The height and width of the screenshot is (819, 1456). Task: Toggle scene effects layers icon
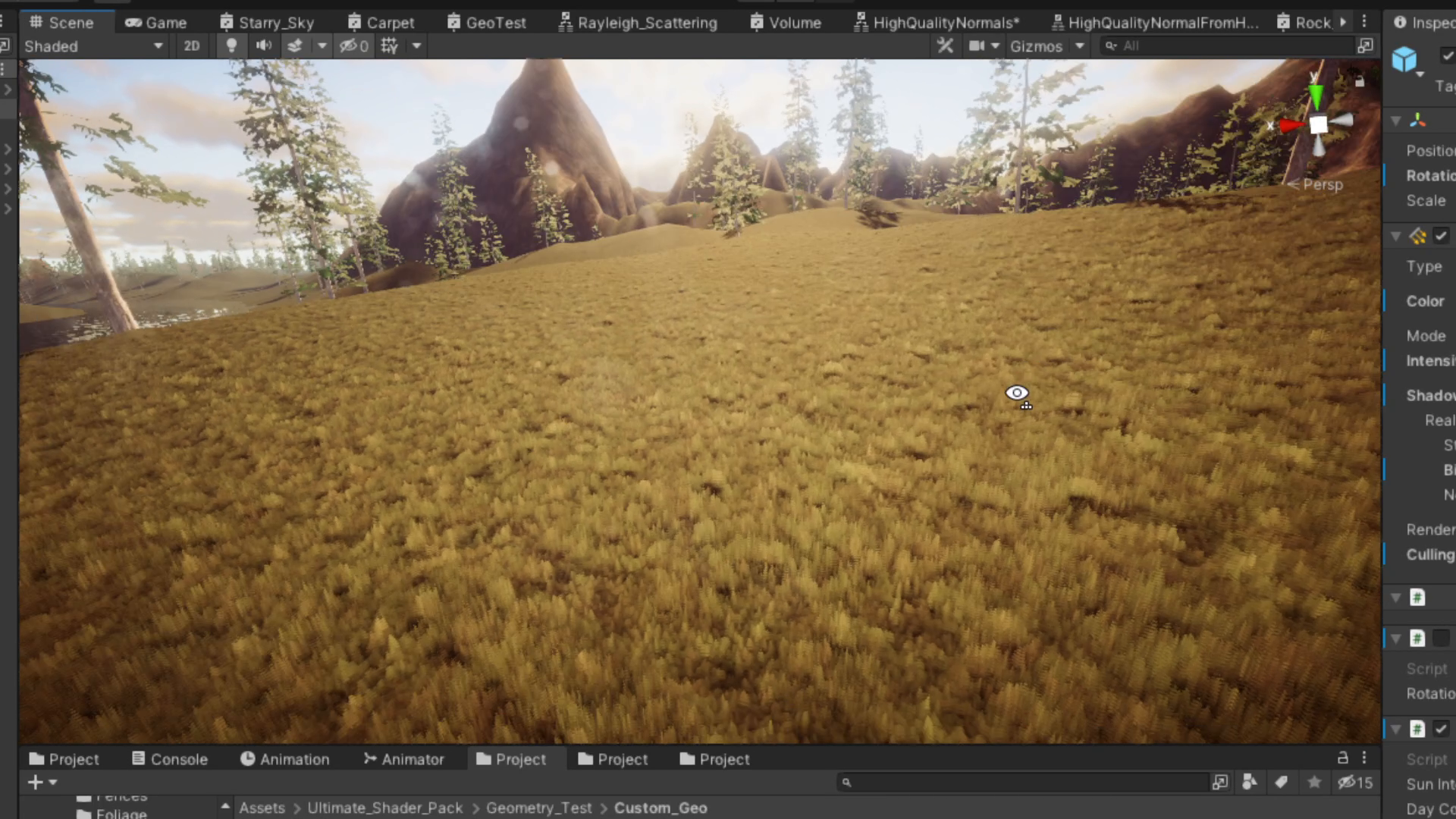[x=295, y=45]
